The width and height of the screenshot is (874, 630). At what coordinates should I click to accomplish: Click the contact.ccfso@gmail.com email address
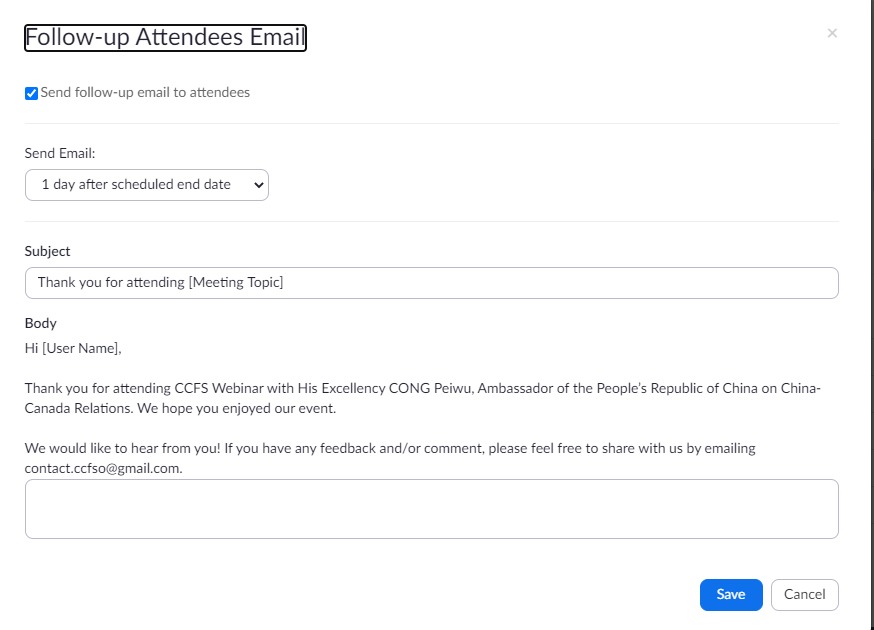point(103,468)
